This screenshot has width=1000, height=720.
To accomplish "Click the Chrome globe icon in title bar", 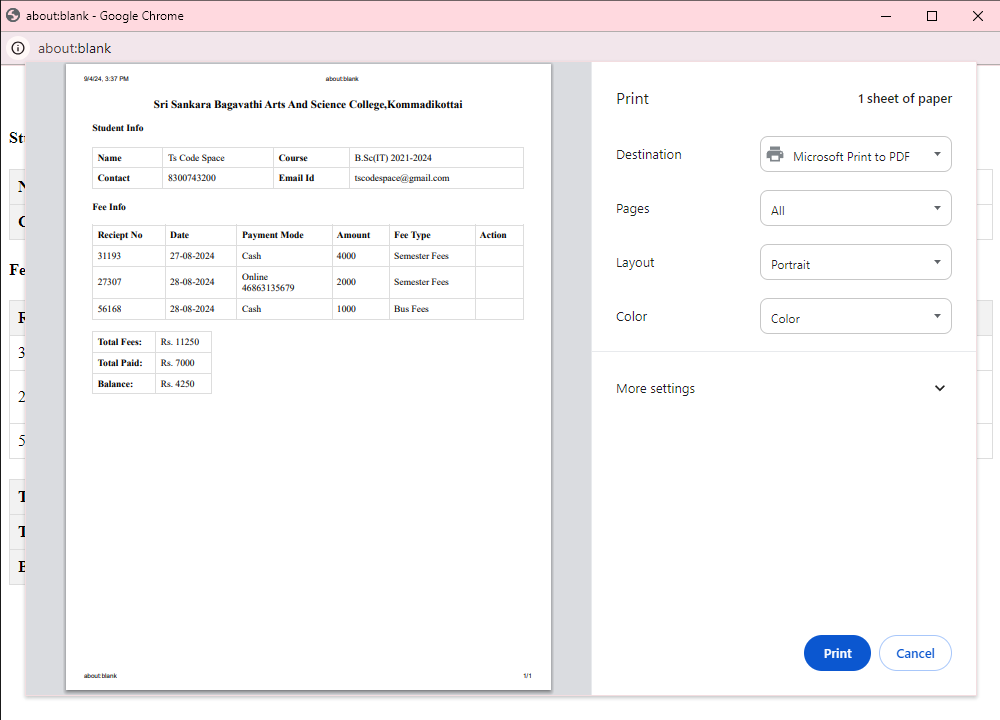I will [x=14, y=16].
